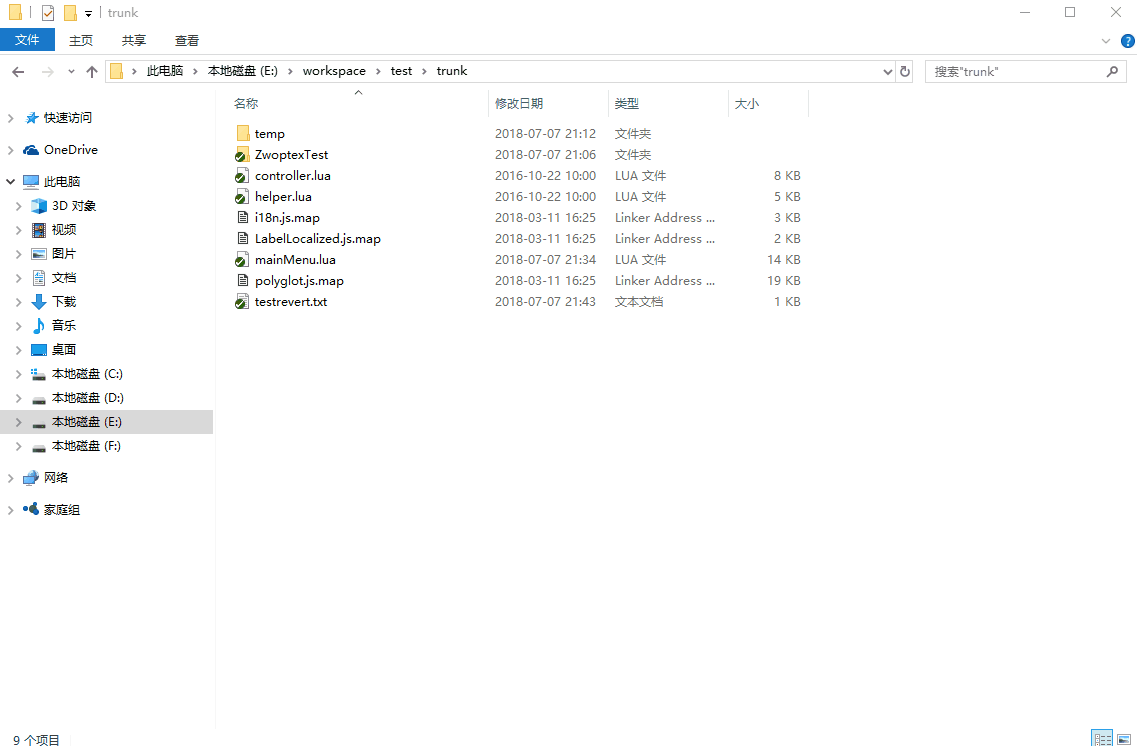The image size is (1137, 746).
Task: Click the Back navigation arrow
Action: tap(18, 71)
